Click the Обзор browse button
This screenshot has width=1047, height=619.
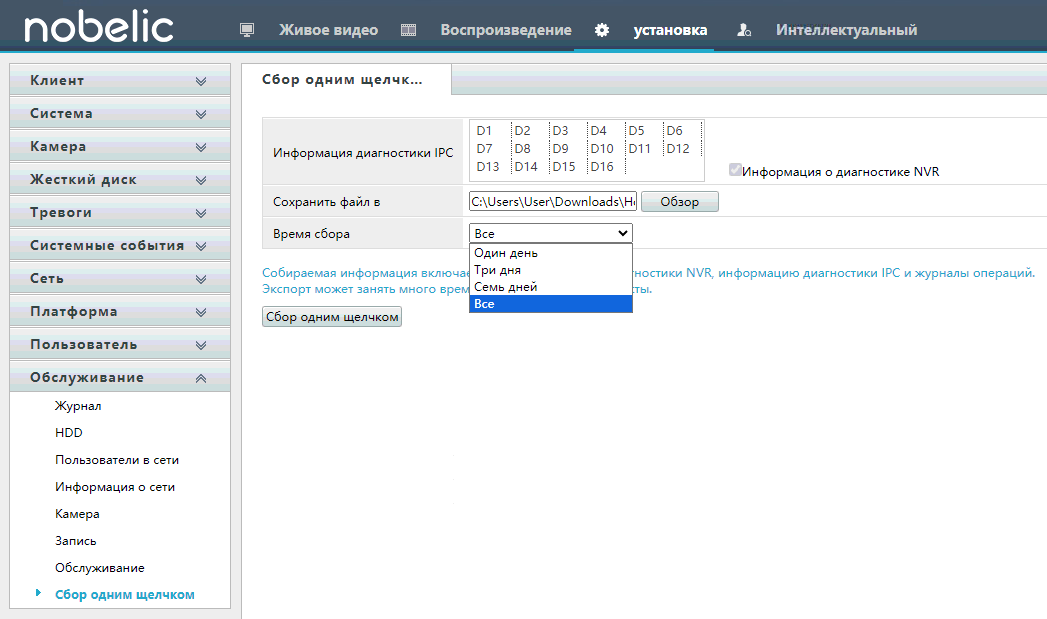click(x=680, y=202)
